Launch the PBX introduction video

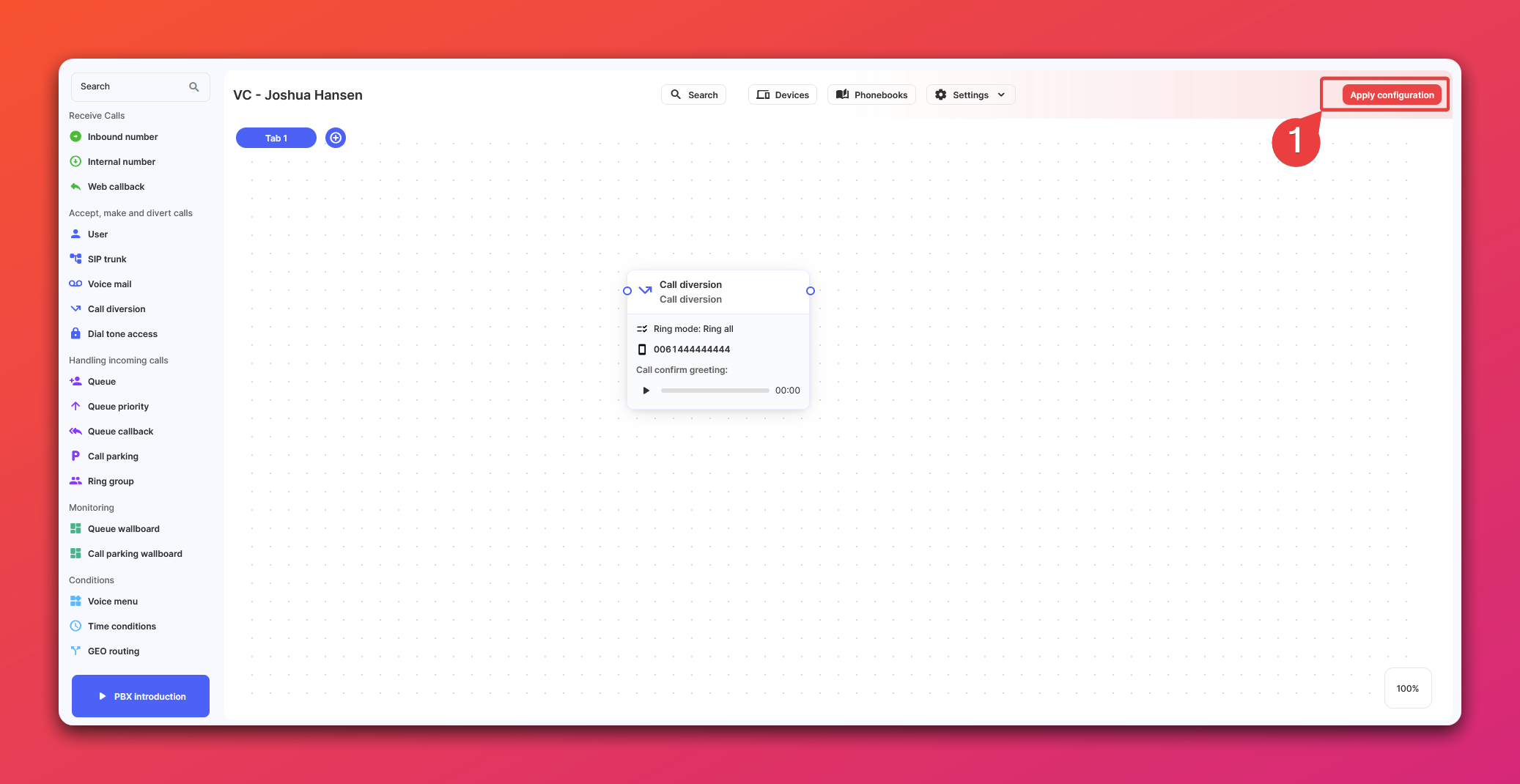point(141,696)
